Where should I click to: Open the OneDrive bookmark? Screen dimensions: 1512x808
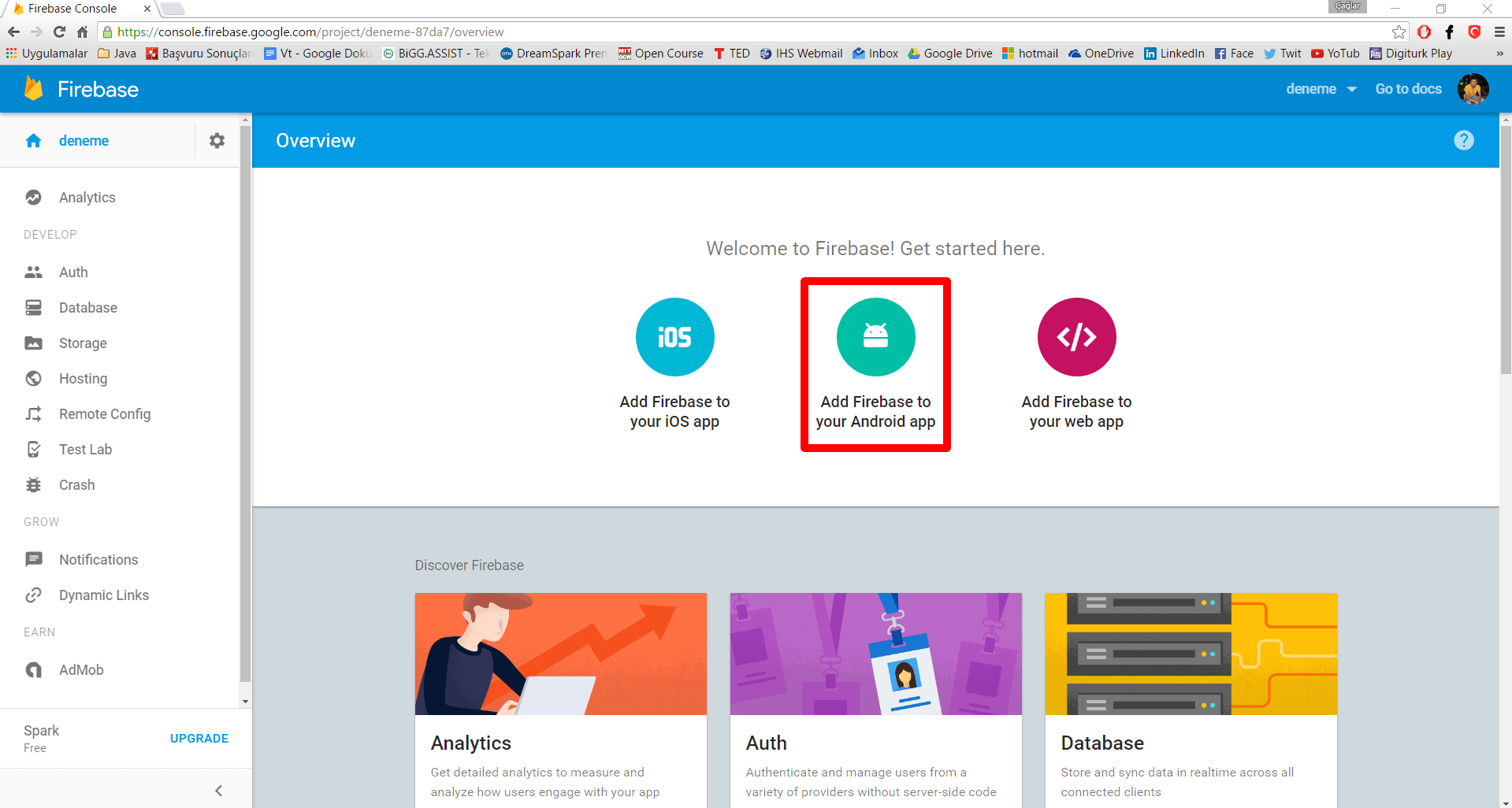point(1101,54)
